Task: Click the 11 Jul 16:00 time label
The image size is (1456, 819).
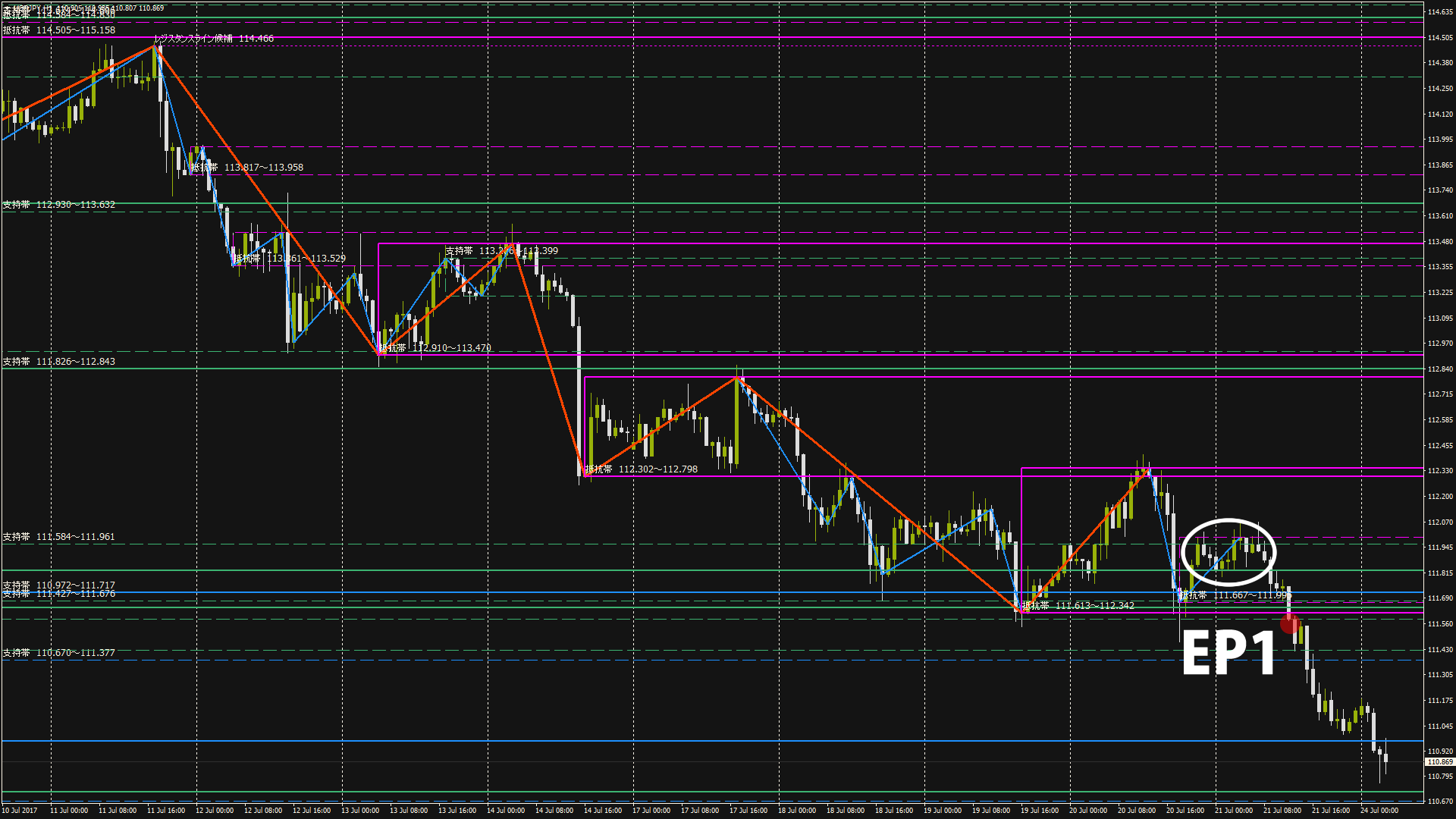Action: tap(166, 811)
